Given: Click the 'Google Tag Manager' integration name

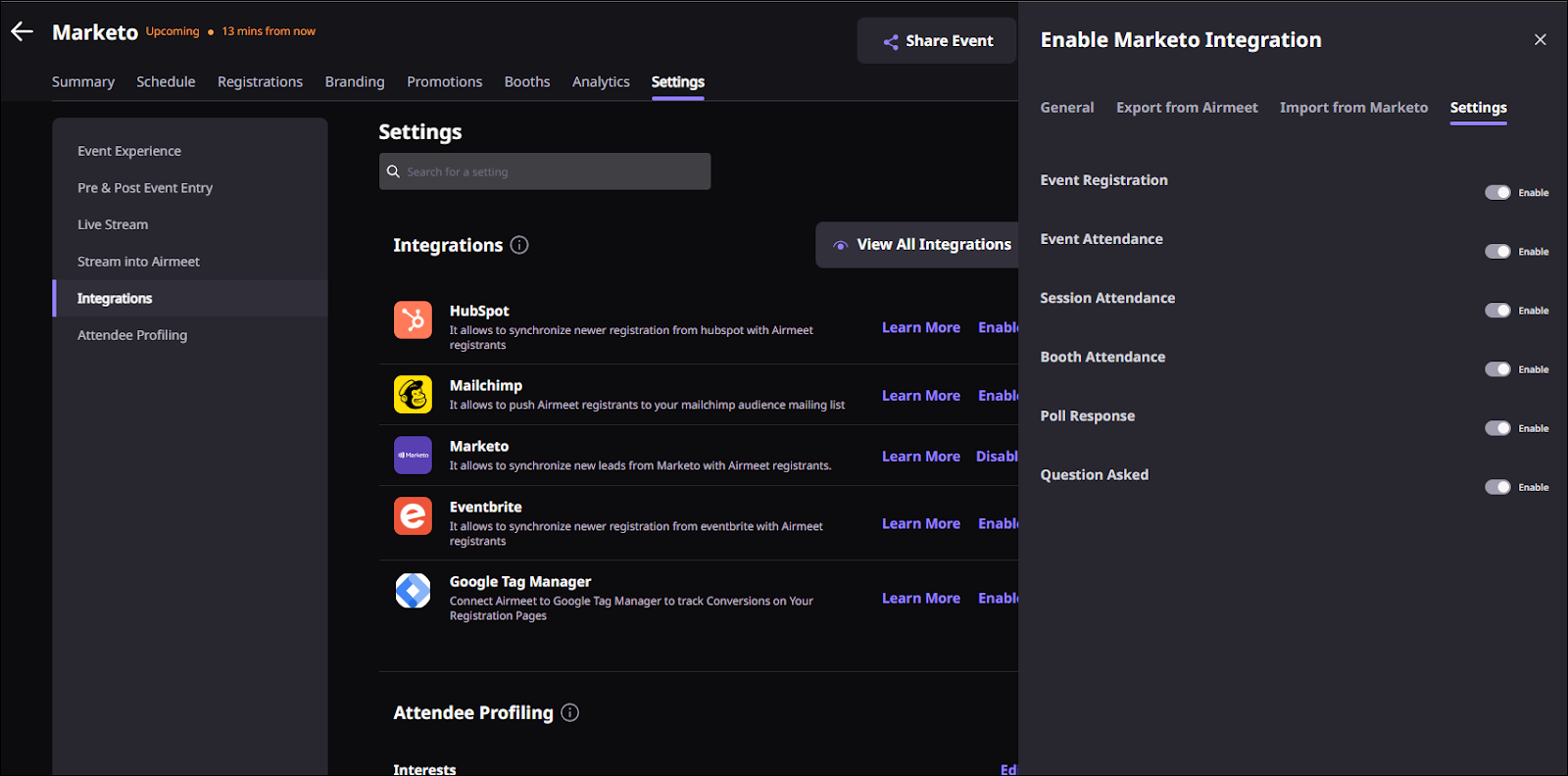Looking at the screenshot, I should click(x=520, y=581).
